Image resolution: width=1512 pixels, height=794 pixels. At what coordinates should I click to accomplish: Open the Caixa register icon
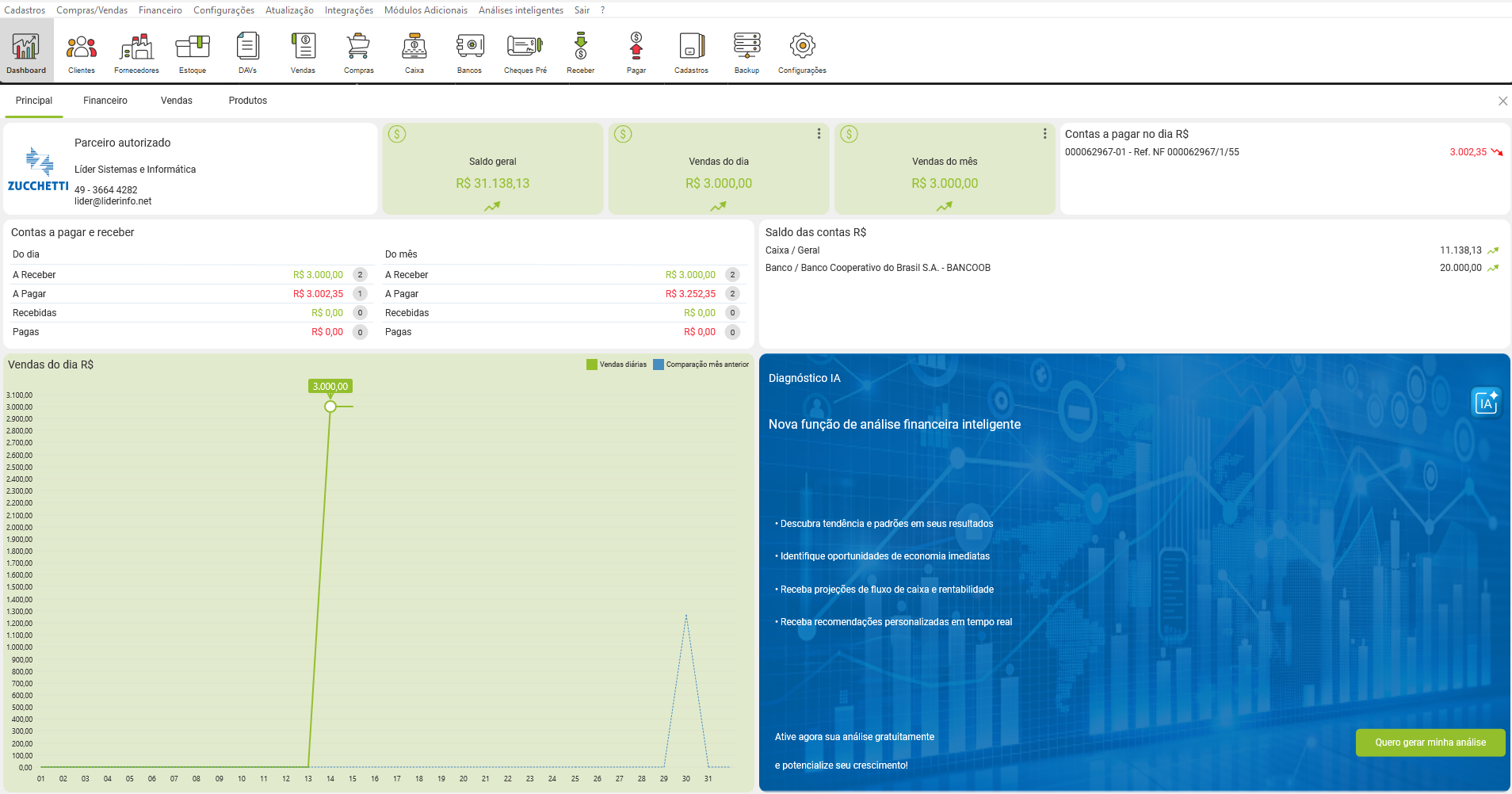click(x=414, y=52)
